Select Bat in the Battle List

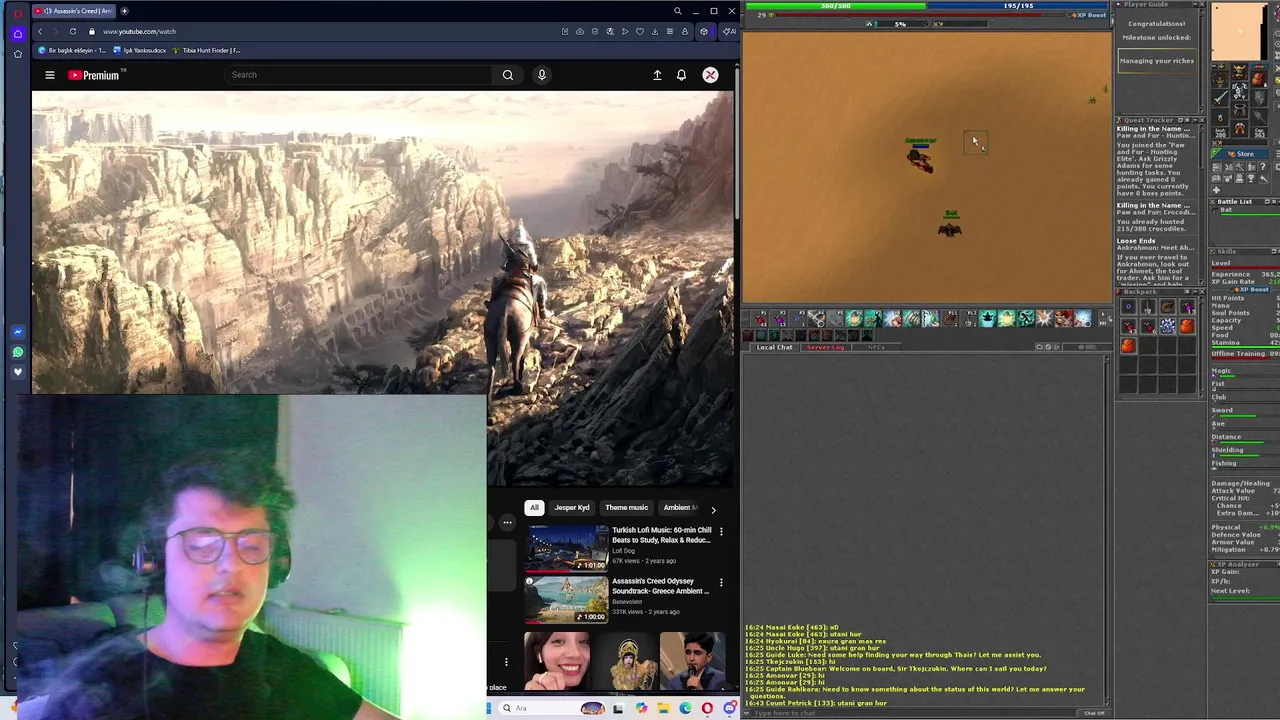click(x=1226, y=210)
